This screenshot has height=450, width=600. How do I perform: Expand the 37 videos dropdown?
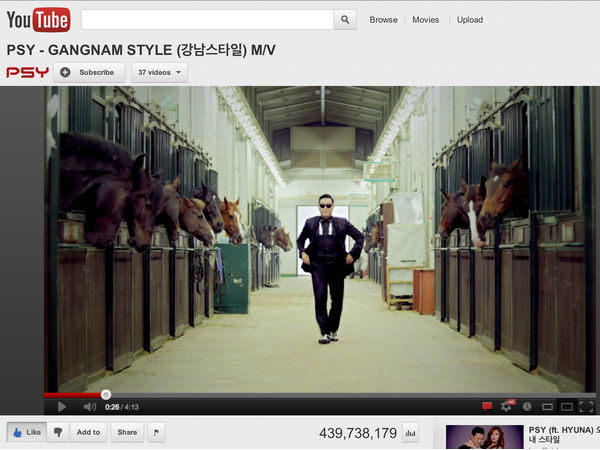tap(160, 72)
